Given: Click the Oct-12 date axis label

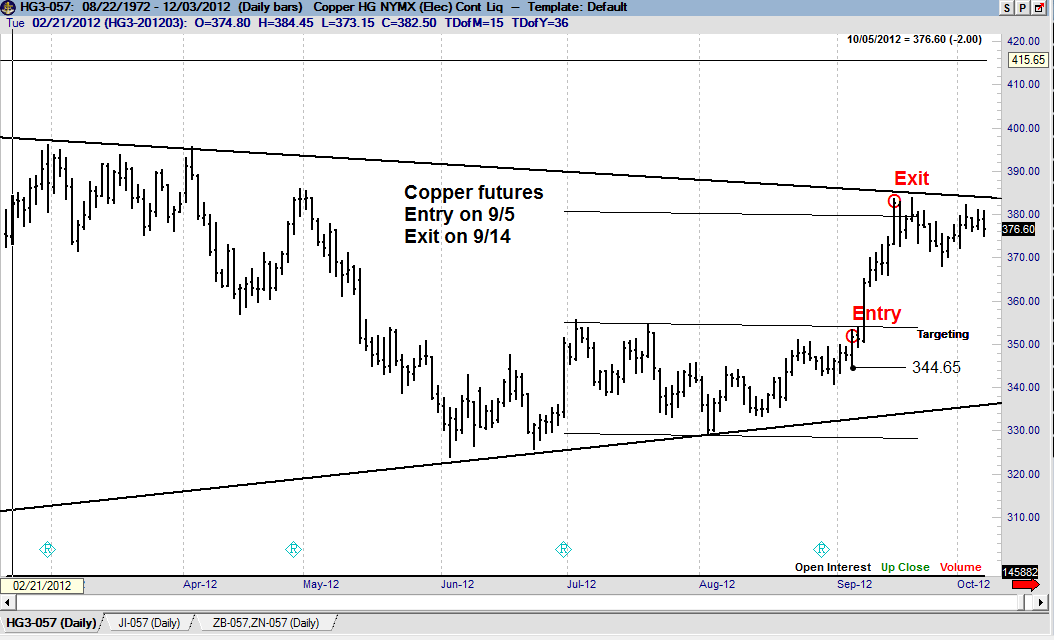Looking at the screenshot, I should (x=973, y=584).
